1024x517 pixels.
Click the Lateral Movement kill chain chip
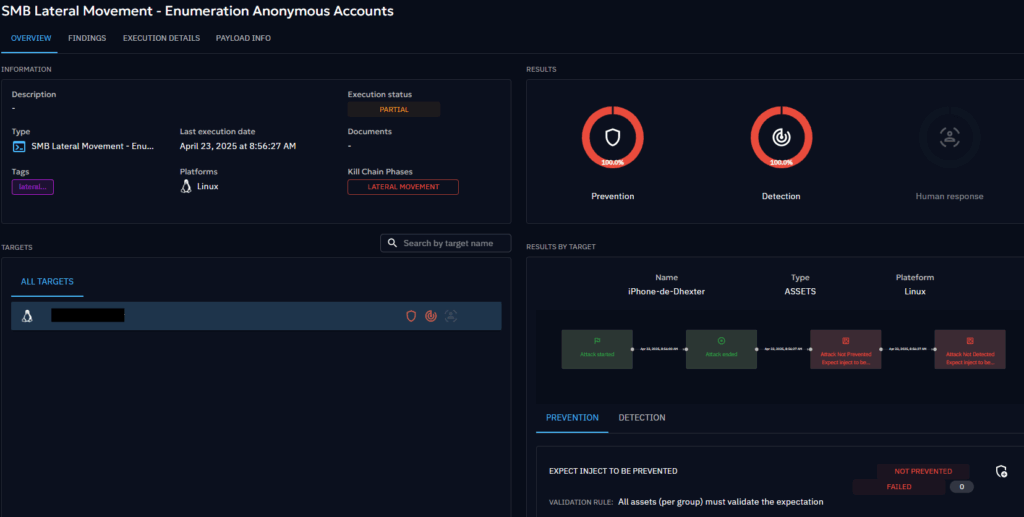click(x=403, y=187)
